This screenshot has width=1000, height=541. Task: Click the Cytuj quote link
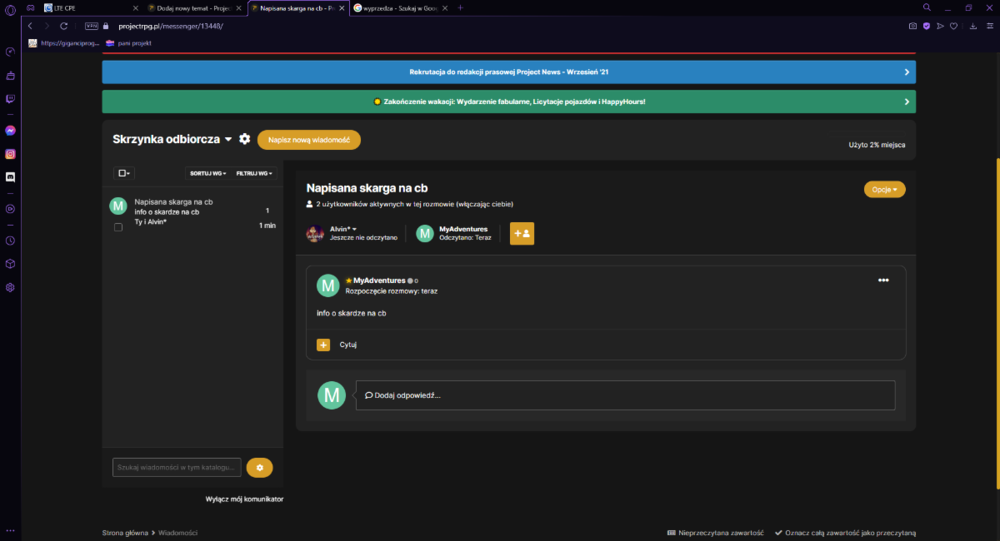click(348, 345)
